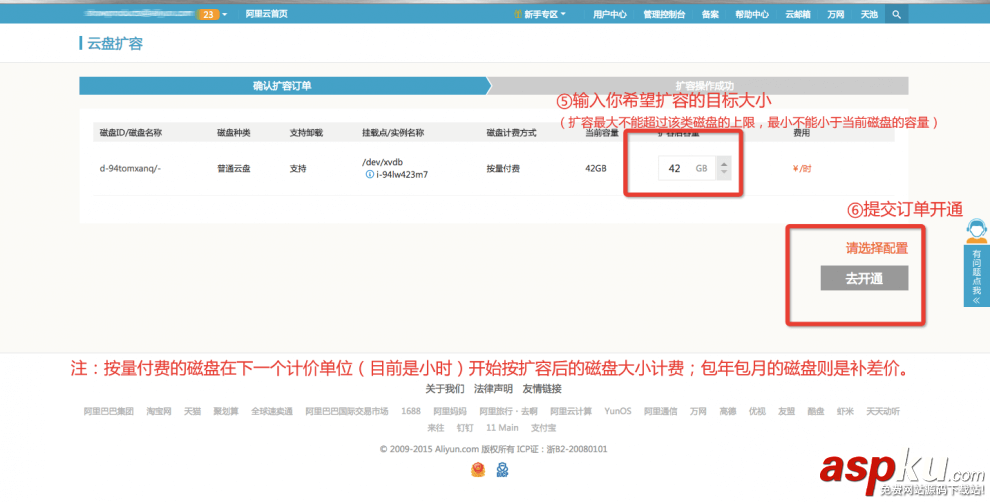Click the 42GB current capacity value
This screenshot has height=502, width=990.
[596, 169]
